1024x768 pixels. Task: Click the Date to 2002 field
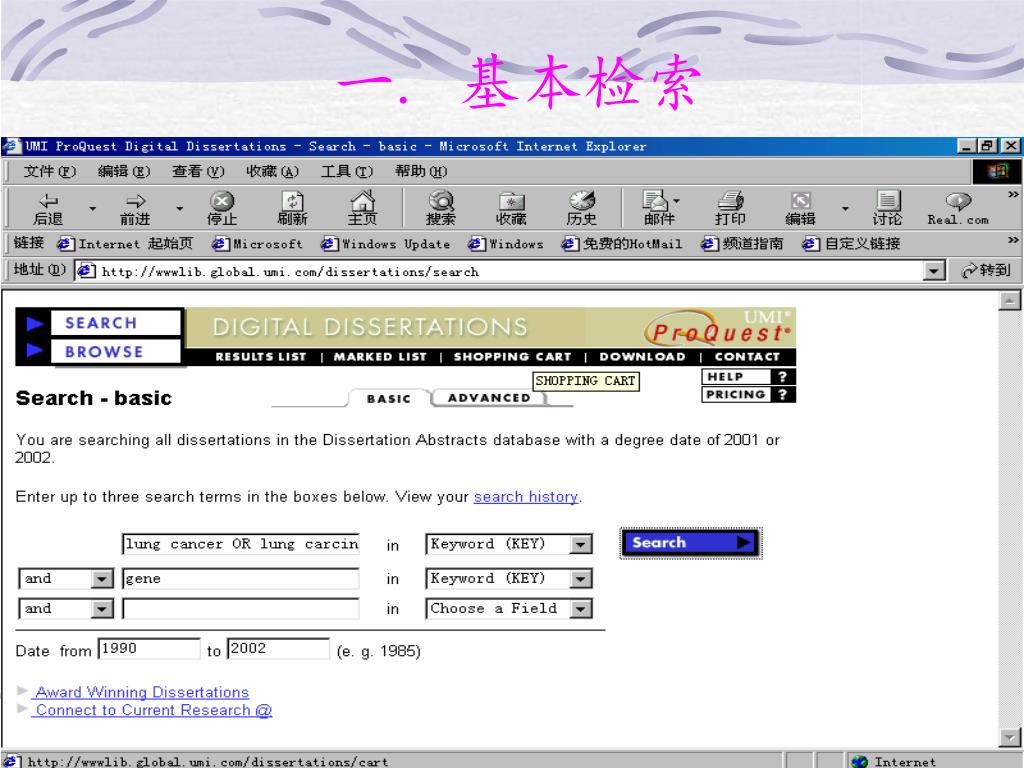coord(278,648)
